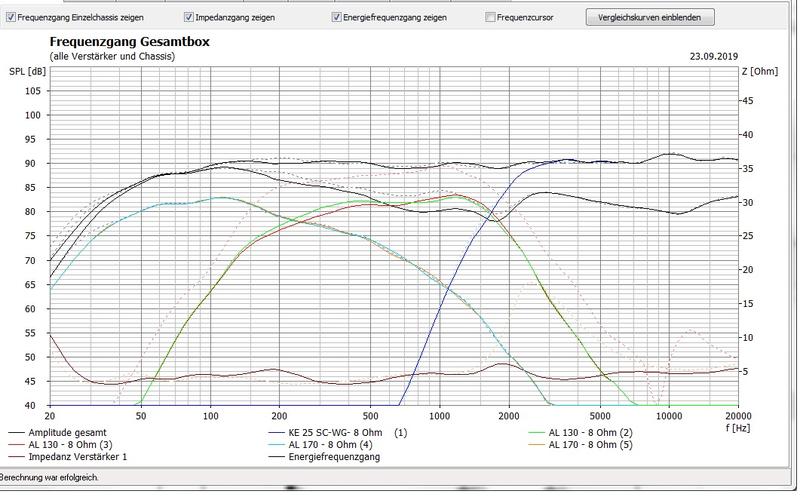
Task: Click '(alle Verstärker und Chassis)' subtitle
Action: pyautogui.click(x=111, y=57)
